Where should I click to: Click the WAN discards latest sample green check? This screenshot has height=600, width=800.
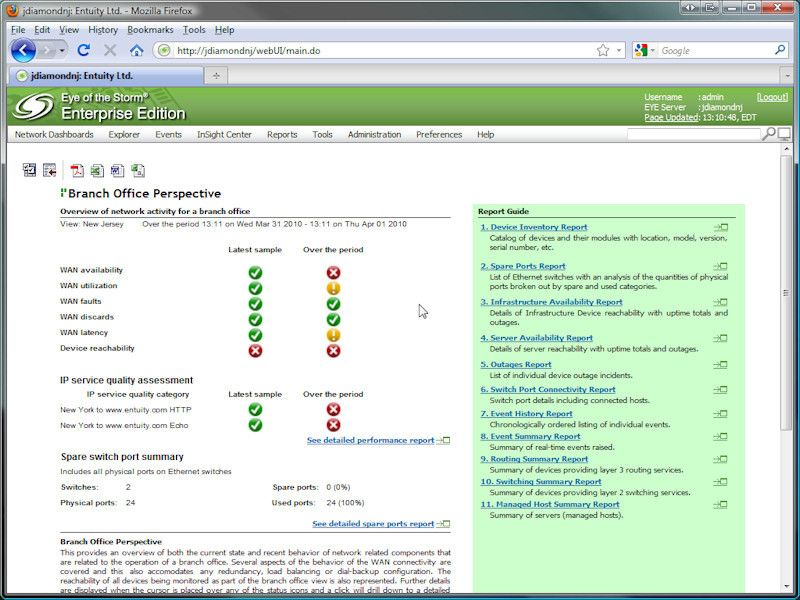pos(255,319)
